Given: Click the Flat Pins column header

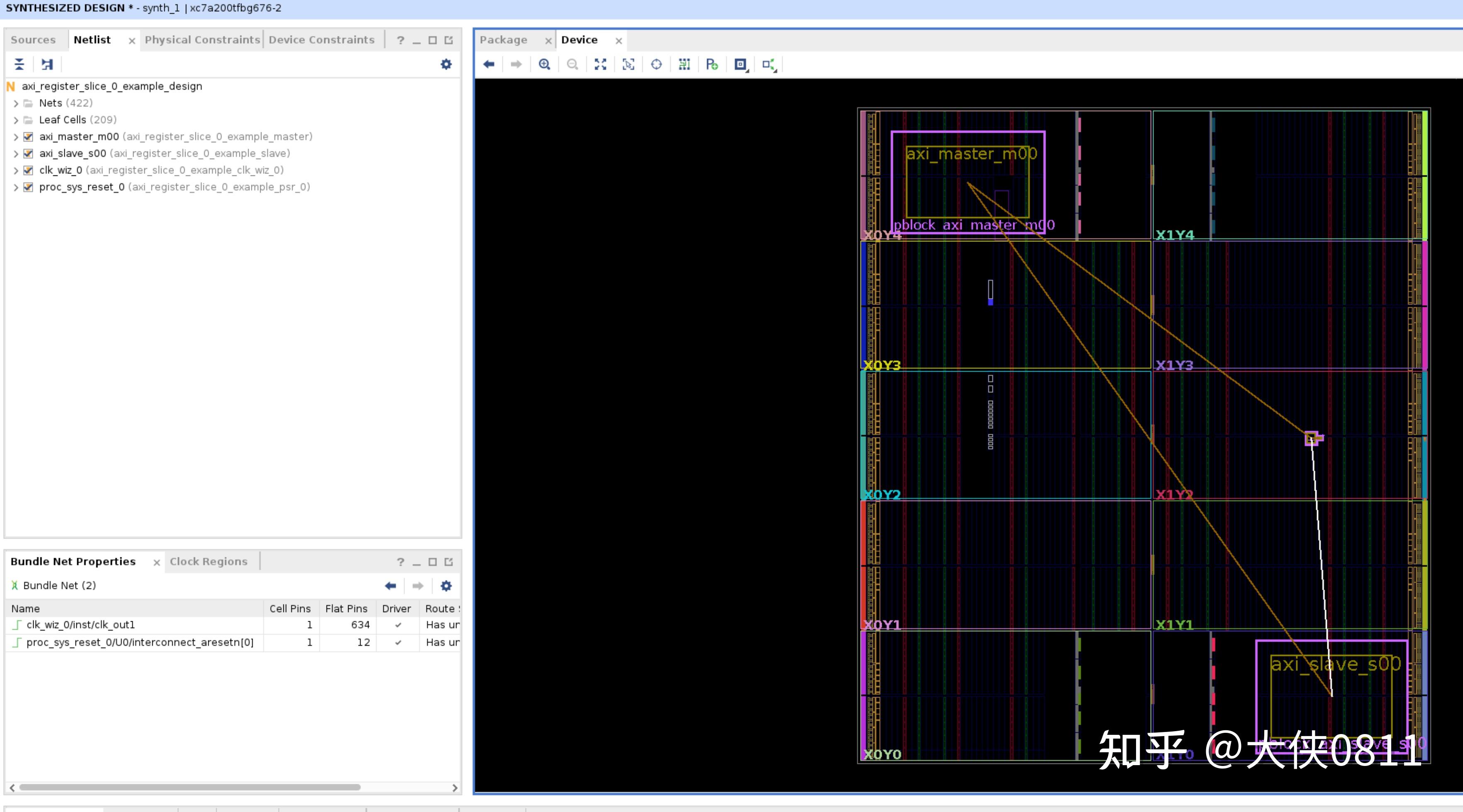Looking at the screenshot, I should [x=346, y=609].
